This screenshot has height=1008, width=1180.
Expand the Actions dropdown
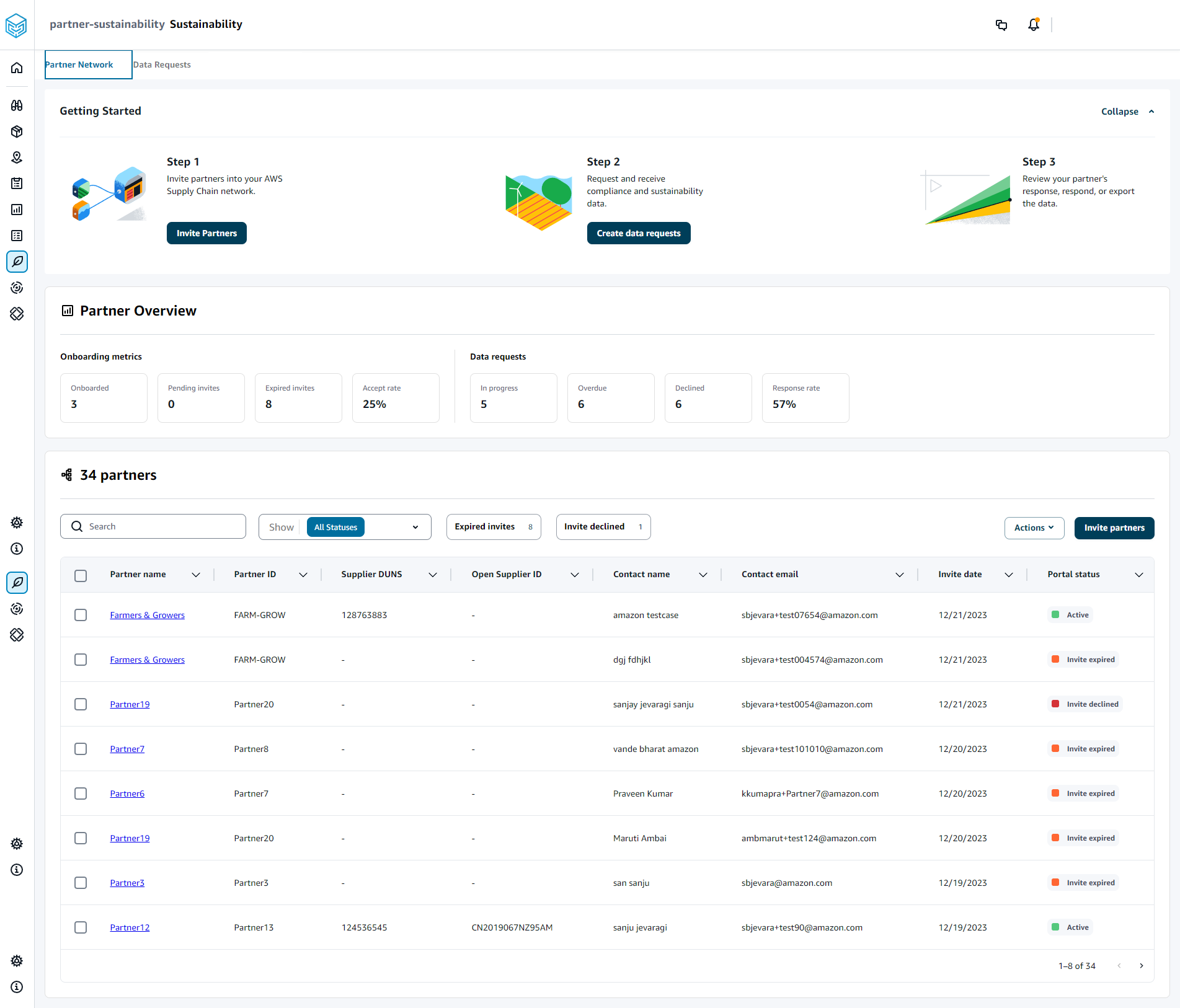coord(1034,528)
